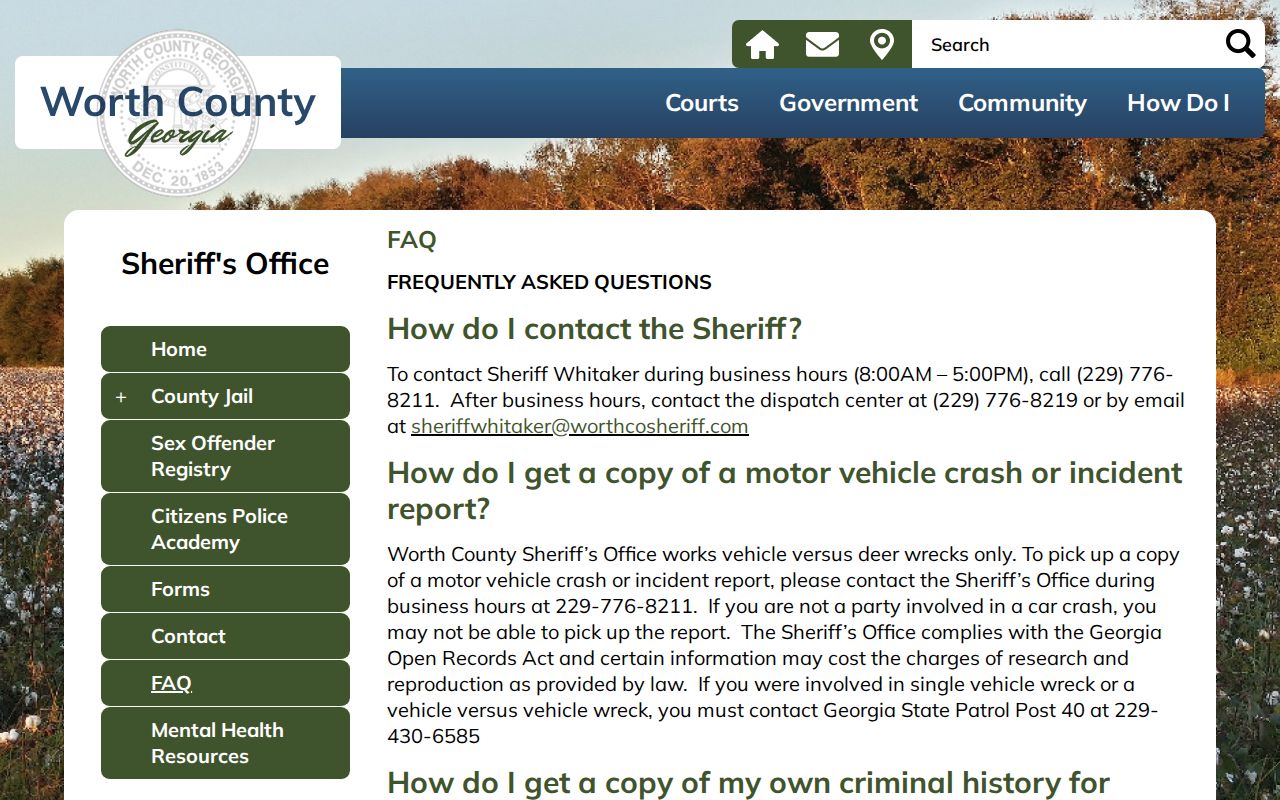The image size is (1280, 800).
Task: Open the Contact sidebar item
Action: point(225,636)
